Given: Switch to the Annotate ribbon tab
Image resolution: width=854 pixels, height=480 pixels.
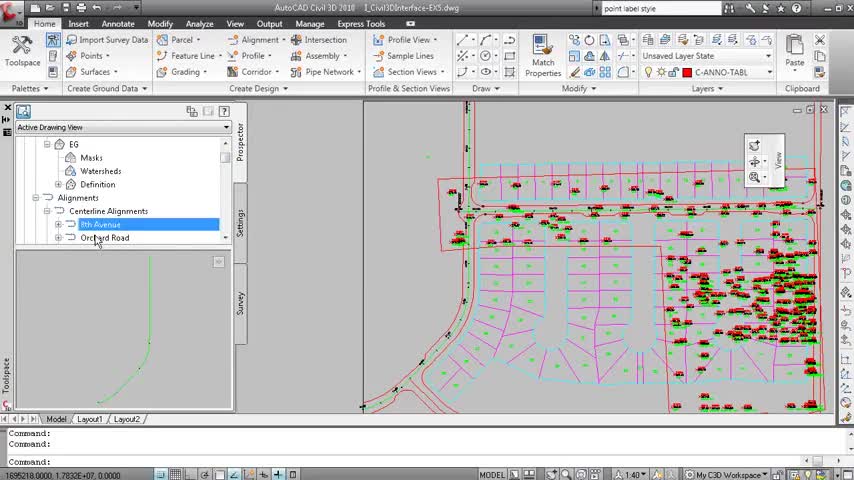Looking at the screenshot, I should pos(118,24).
